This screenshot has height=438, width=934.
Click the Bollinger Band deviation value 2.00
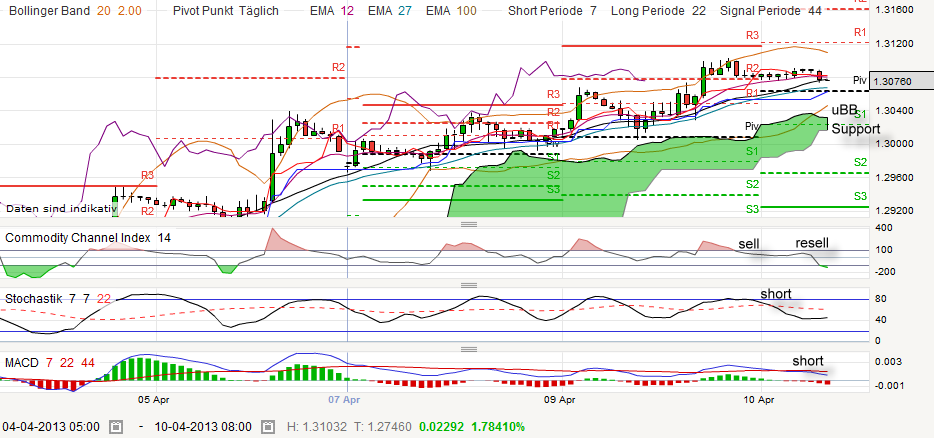128,11
